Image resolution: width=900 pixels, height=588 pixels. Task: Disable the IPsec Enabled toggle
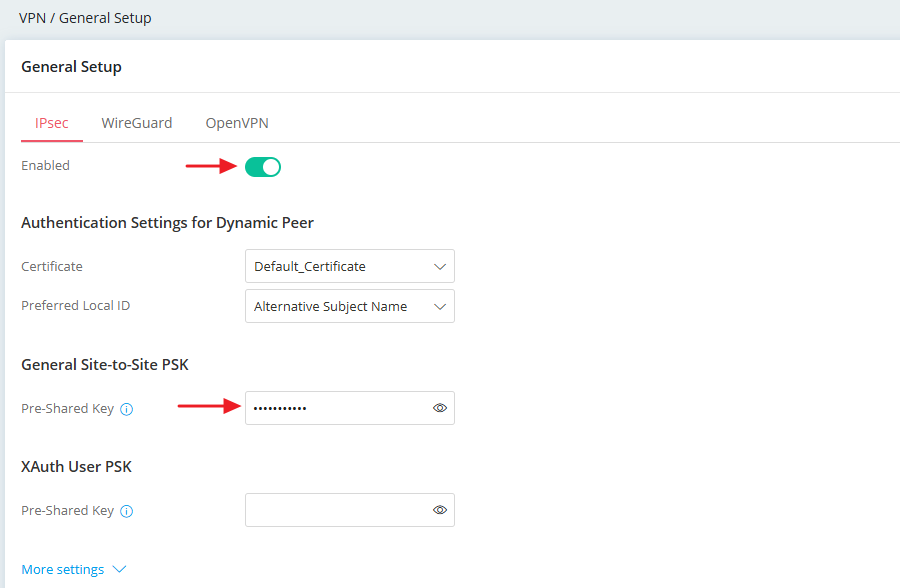point(263,167)
